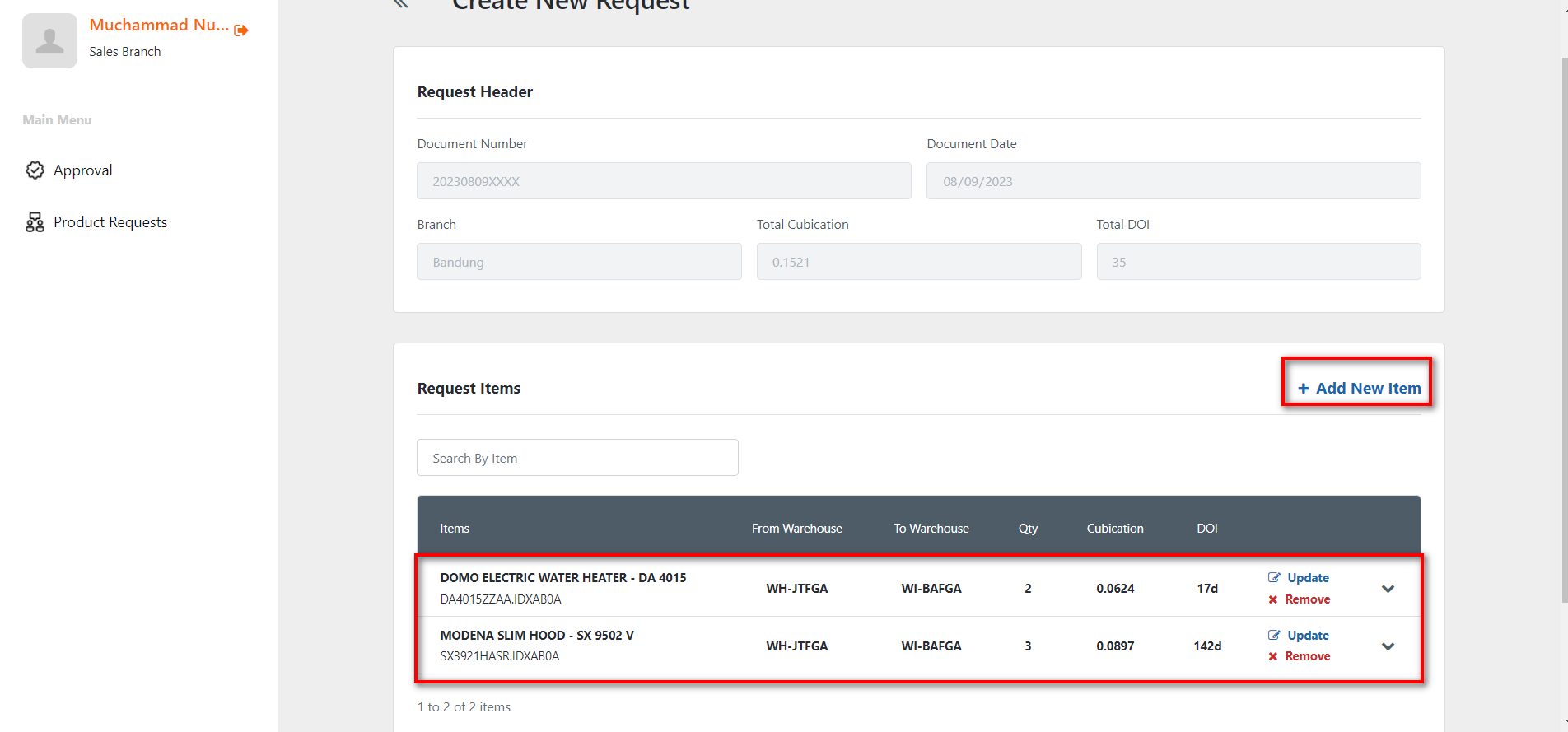Screen dimensions: 1568x732
Task: Click the Document Number field
Action: pos(664,181)
